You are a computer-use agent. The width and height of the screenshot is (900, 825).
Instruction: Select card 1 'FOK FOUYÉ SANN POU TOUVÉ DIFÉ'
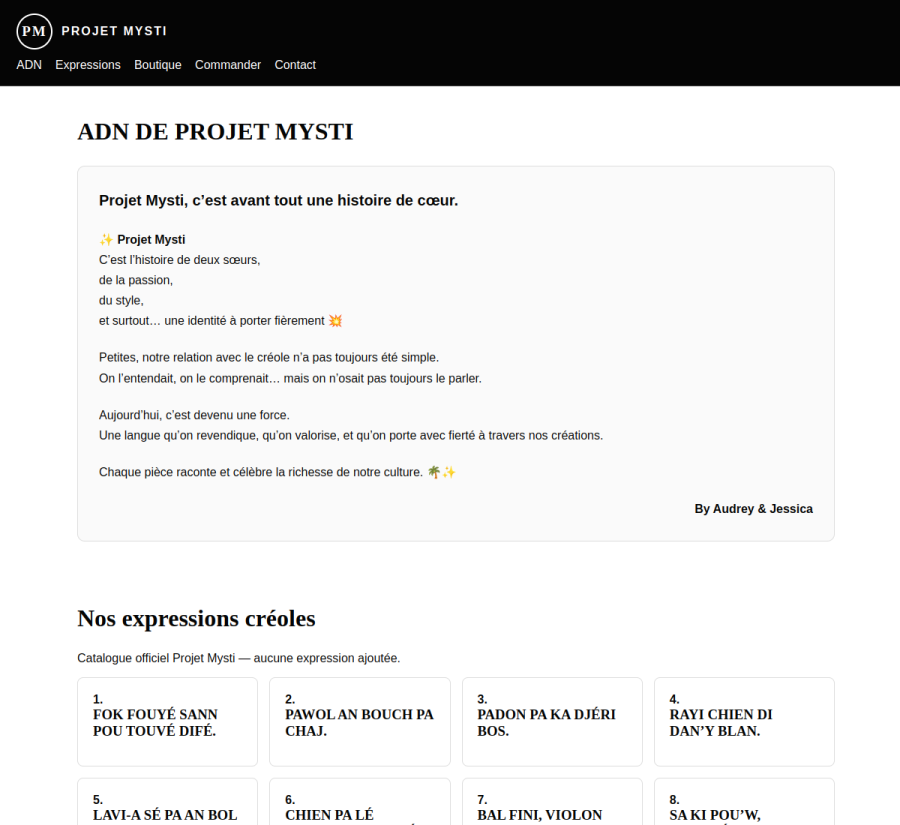168,722
